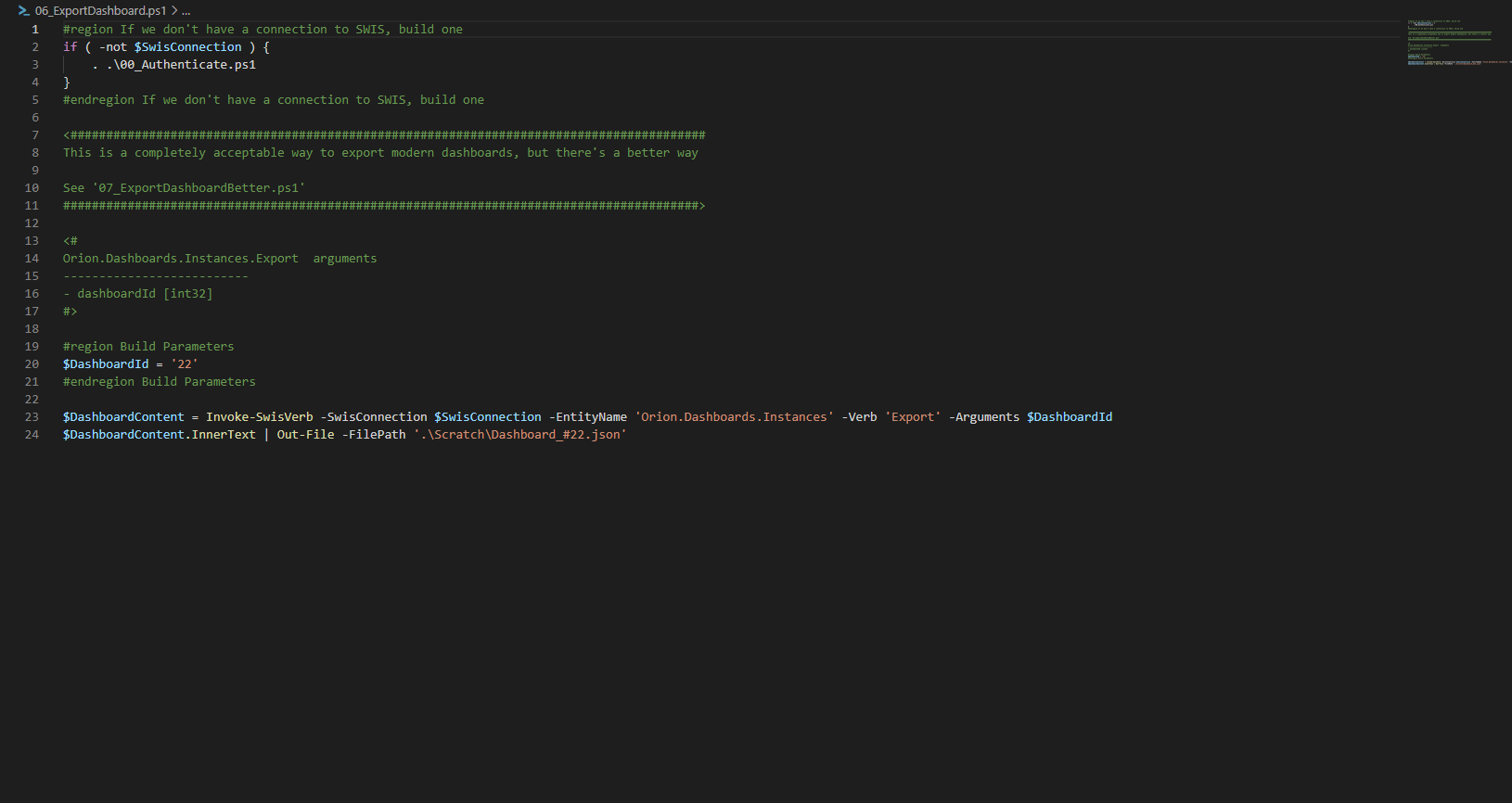Click the 'Export' verb string
Screen dimensions: 1512x803
pyautogui.click(x=913, y=417)
